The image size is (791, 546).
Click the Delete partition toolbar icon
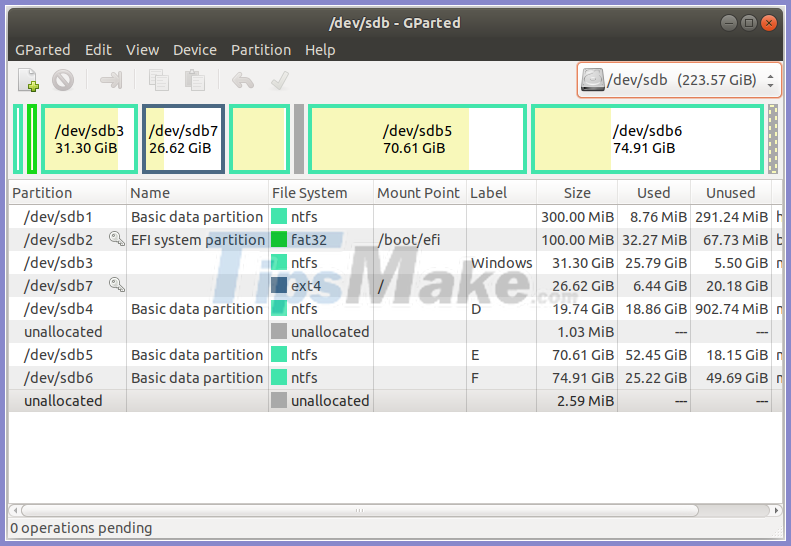pyautogui.click(x=63, y=80)
